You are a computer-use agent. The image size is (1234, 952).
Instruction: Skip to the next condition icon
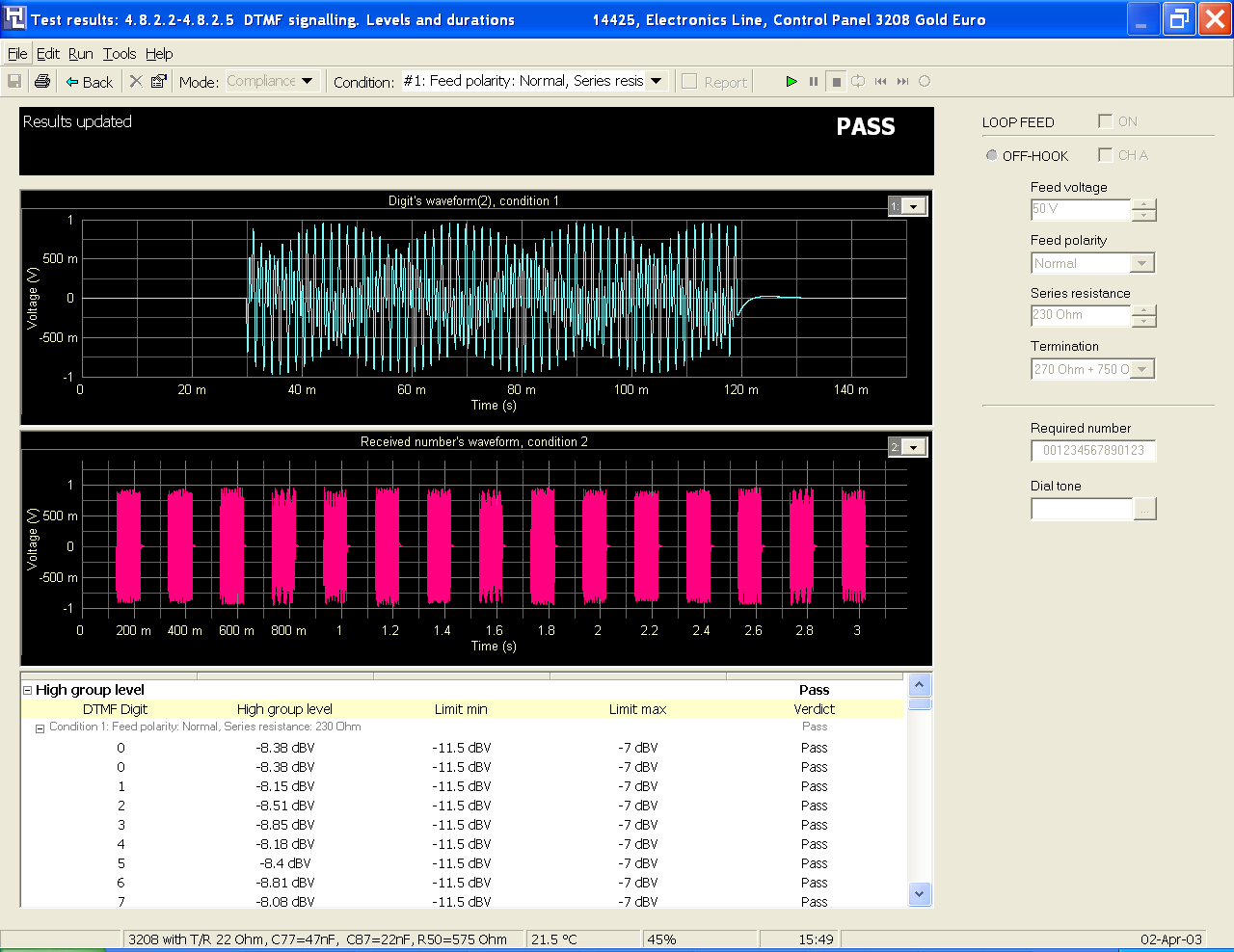coord(902,82)
